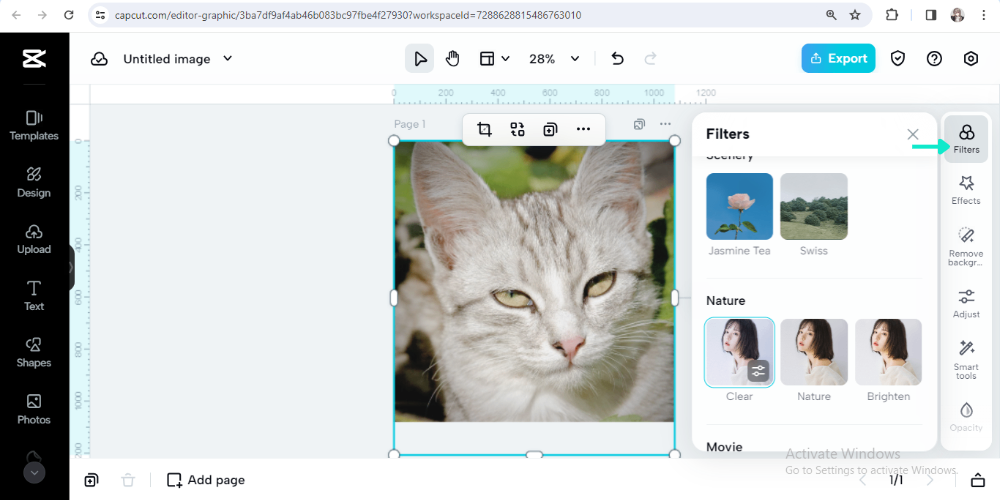Click the replace image icon in toolbar

517,129
